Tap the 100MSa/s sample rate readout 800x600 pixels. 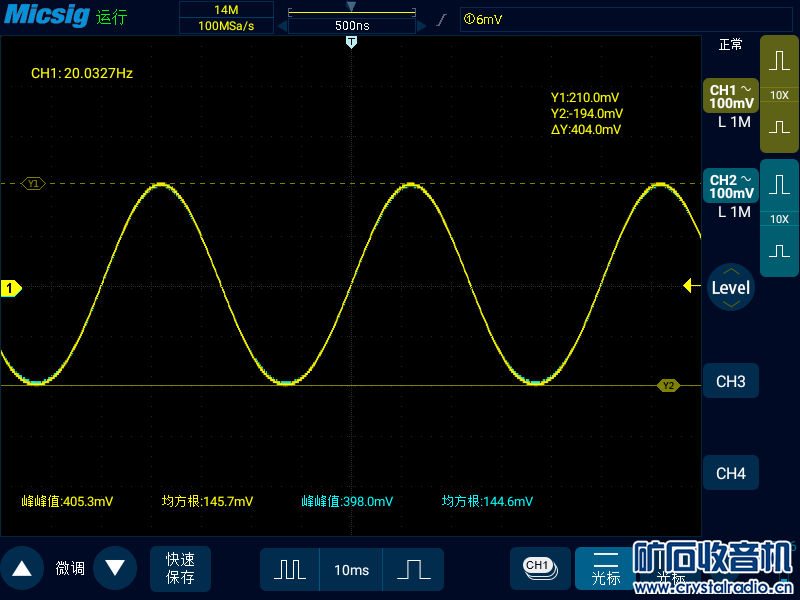tap(226, 26)
